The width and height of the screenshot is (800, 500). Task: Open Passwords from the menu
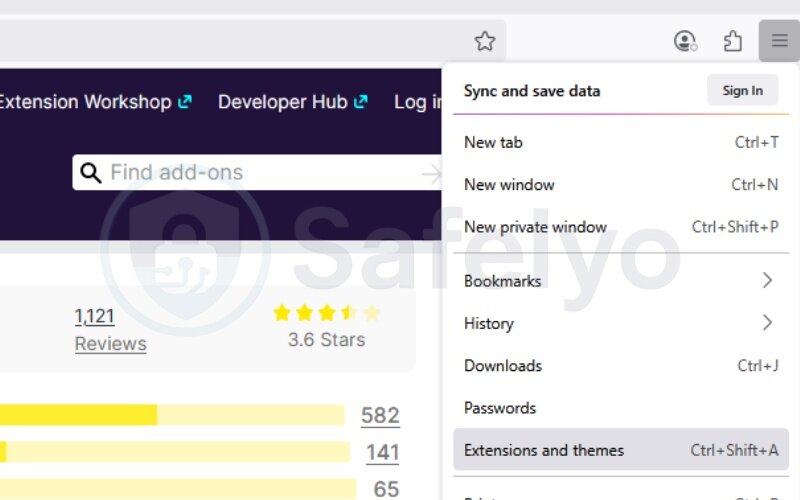click(x=621, y=408)
